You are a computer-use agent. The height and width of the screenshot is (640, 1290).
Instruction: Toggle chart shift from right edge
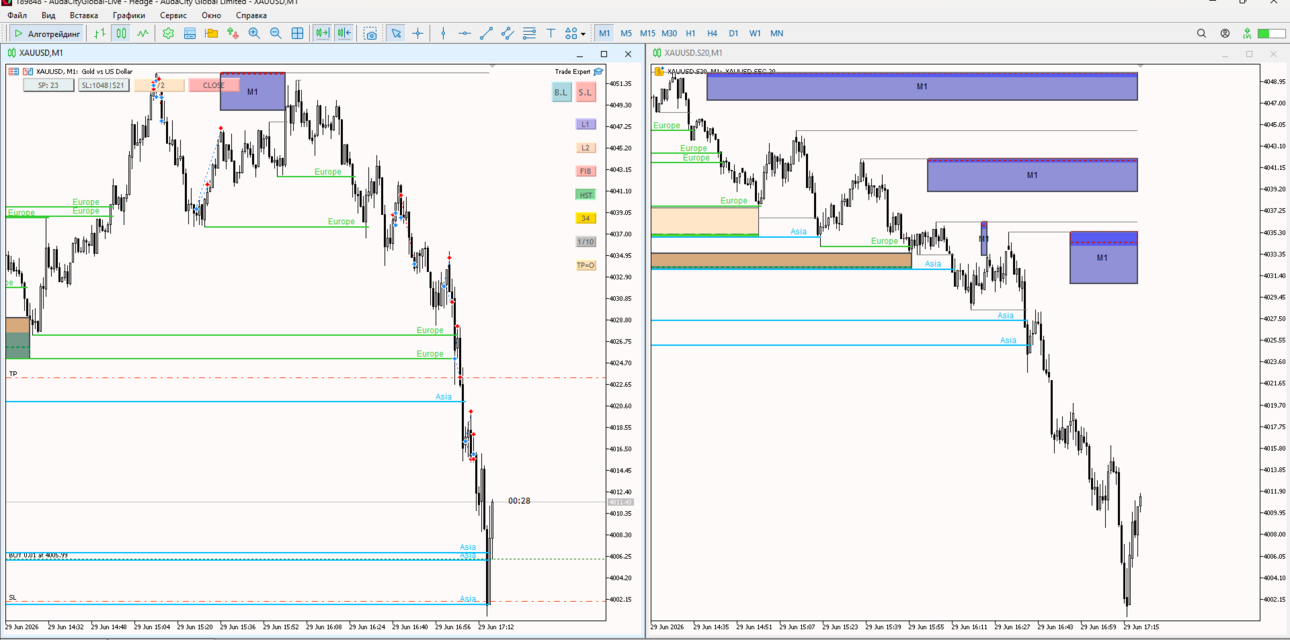tap(344, 33)
